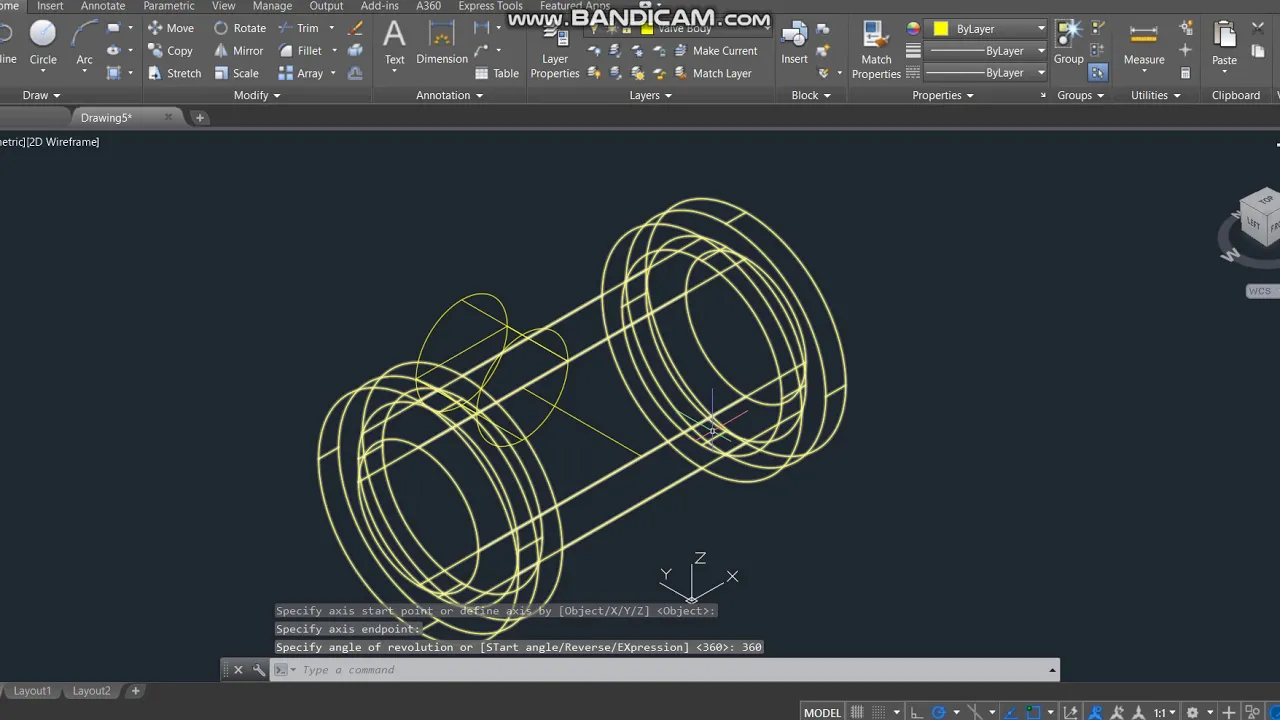The image size is (1280, 720).
Task: Activate the Array tool
Action: click(301, 73)
